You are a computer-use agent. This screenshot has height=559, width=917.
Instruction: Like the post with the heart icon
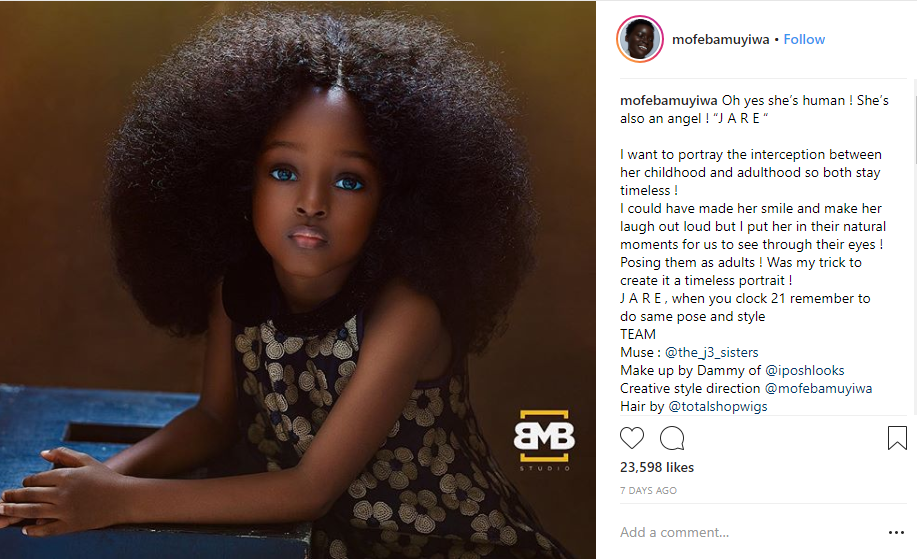632,438
